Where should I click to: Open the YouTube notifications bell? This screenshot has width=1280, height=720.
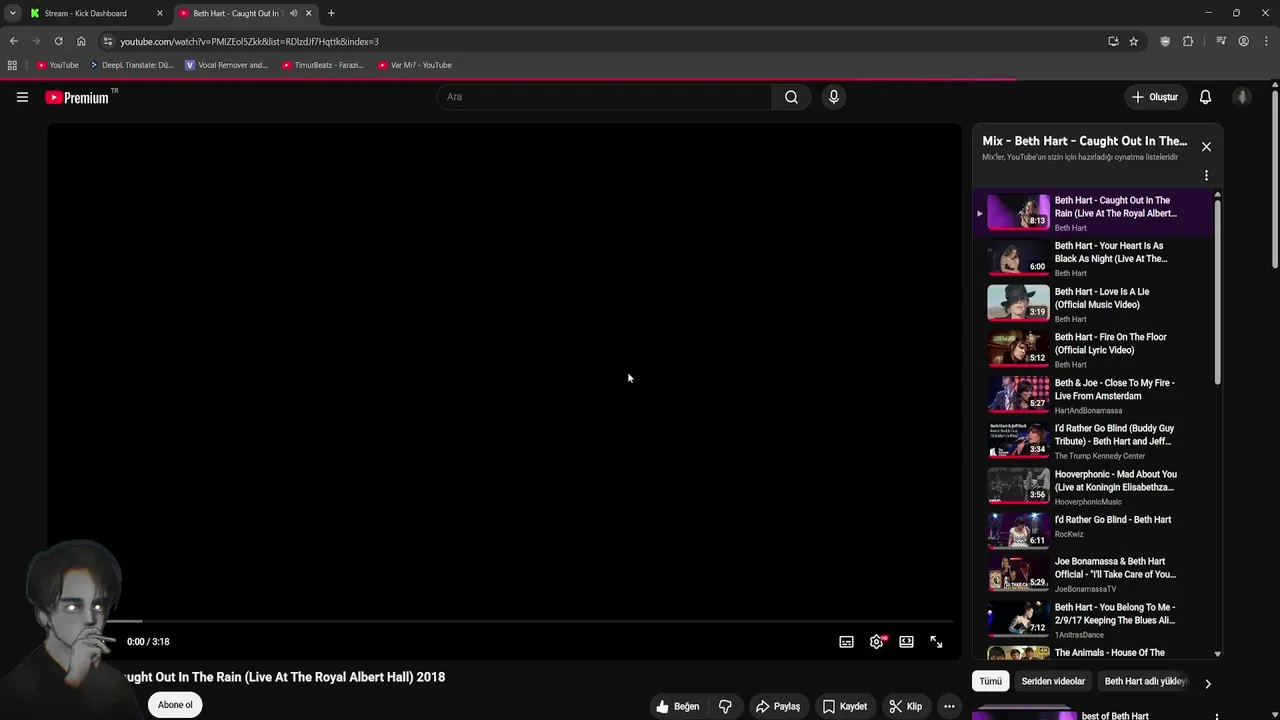pyautogui.click(x=1205, y=97)
